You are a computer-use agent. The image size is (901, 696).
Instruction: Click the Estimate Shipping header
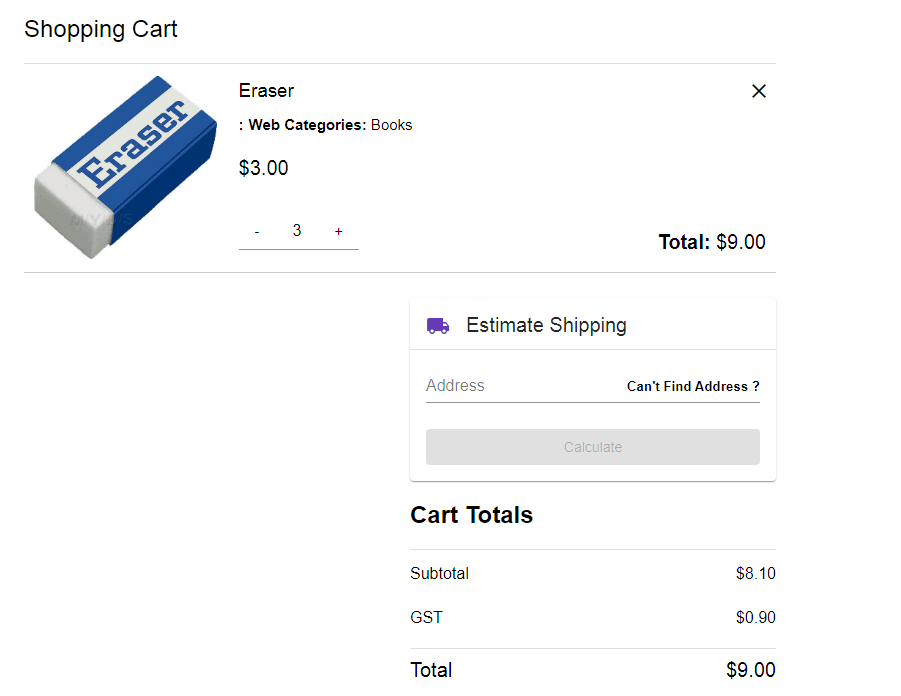546,326
